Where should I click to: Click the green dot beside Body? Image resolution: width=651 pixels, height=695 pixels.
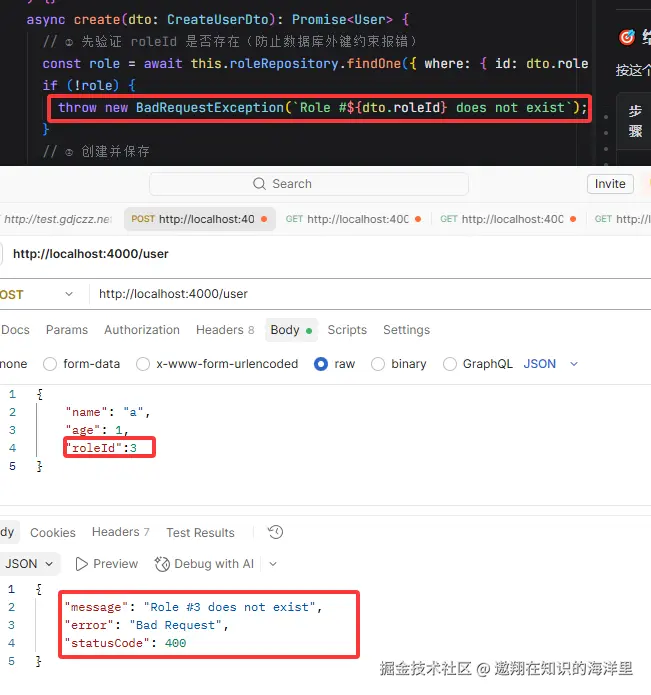click(309, 331)
